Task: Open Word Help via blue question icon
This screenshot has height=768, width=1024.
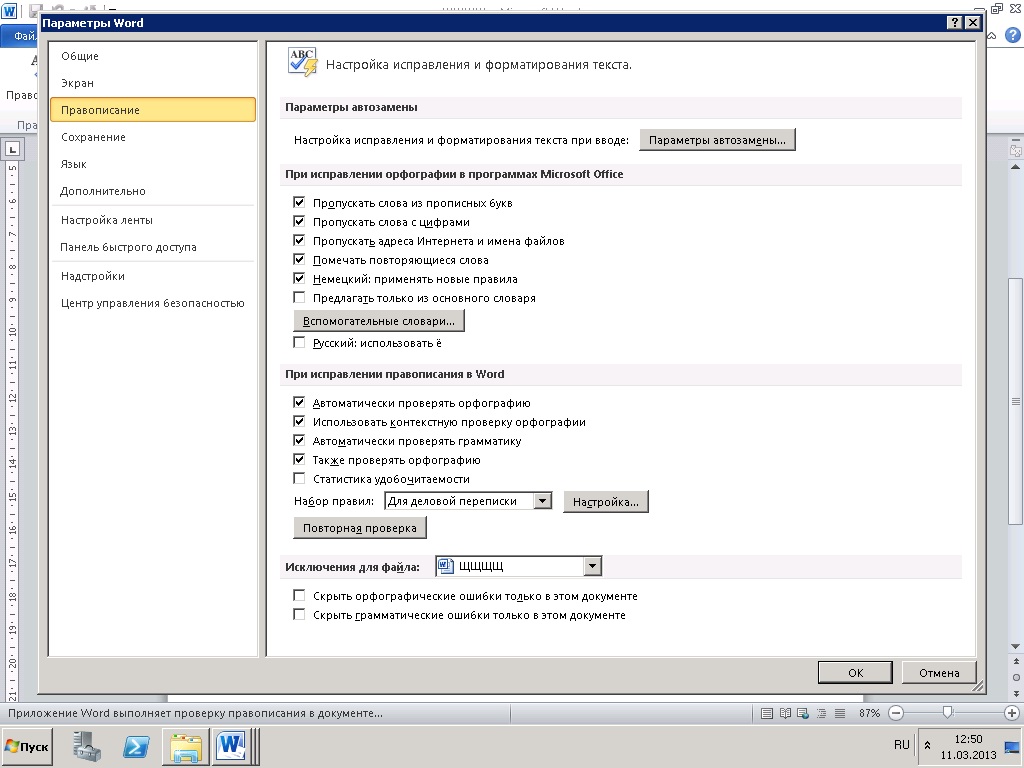Action: click(x=1012, y=36)
